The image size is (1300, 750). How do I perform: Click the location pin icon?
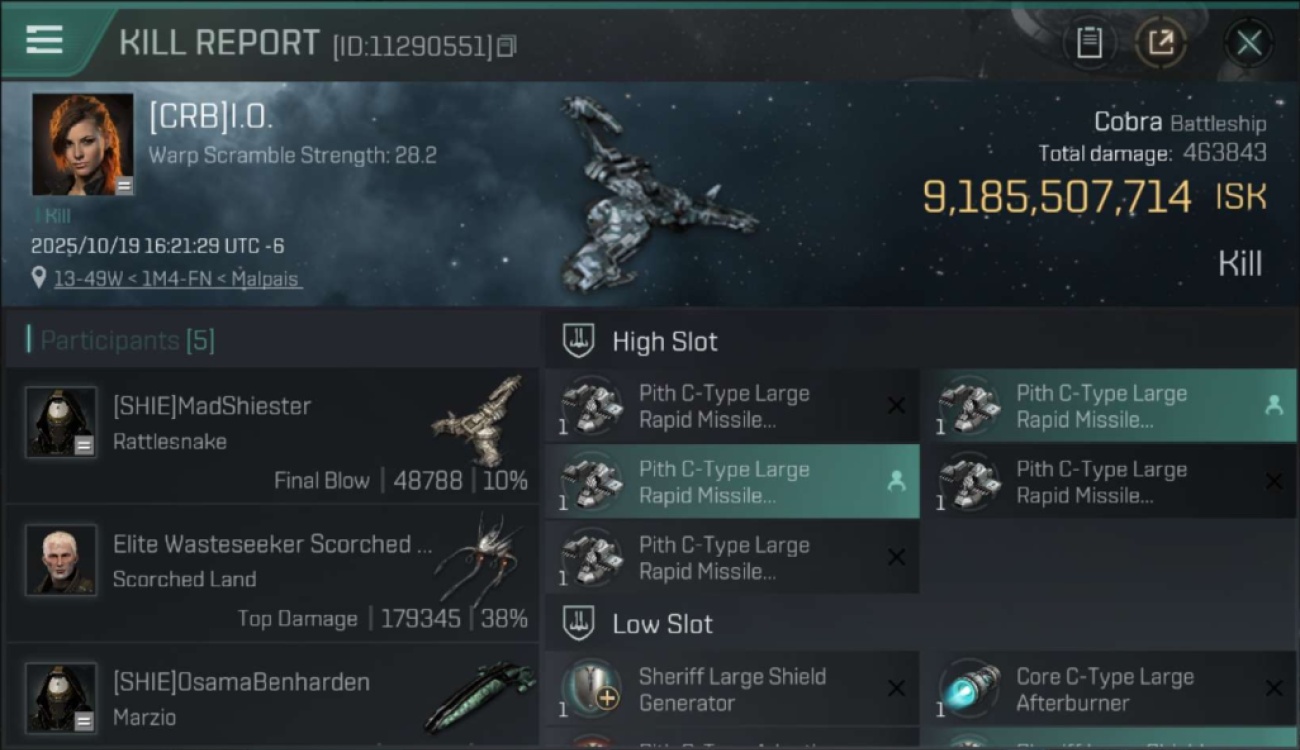[39, 278]
